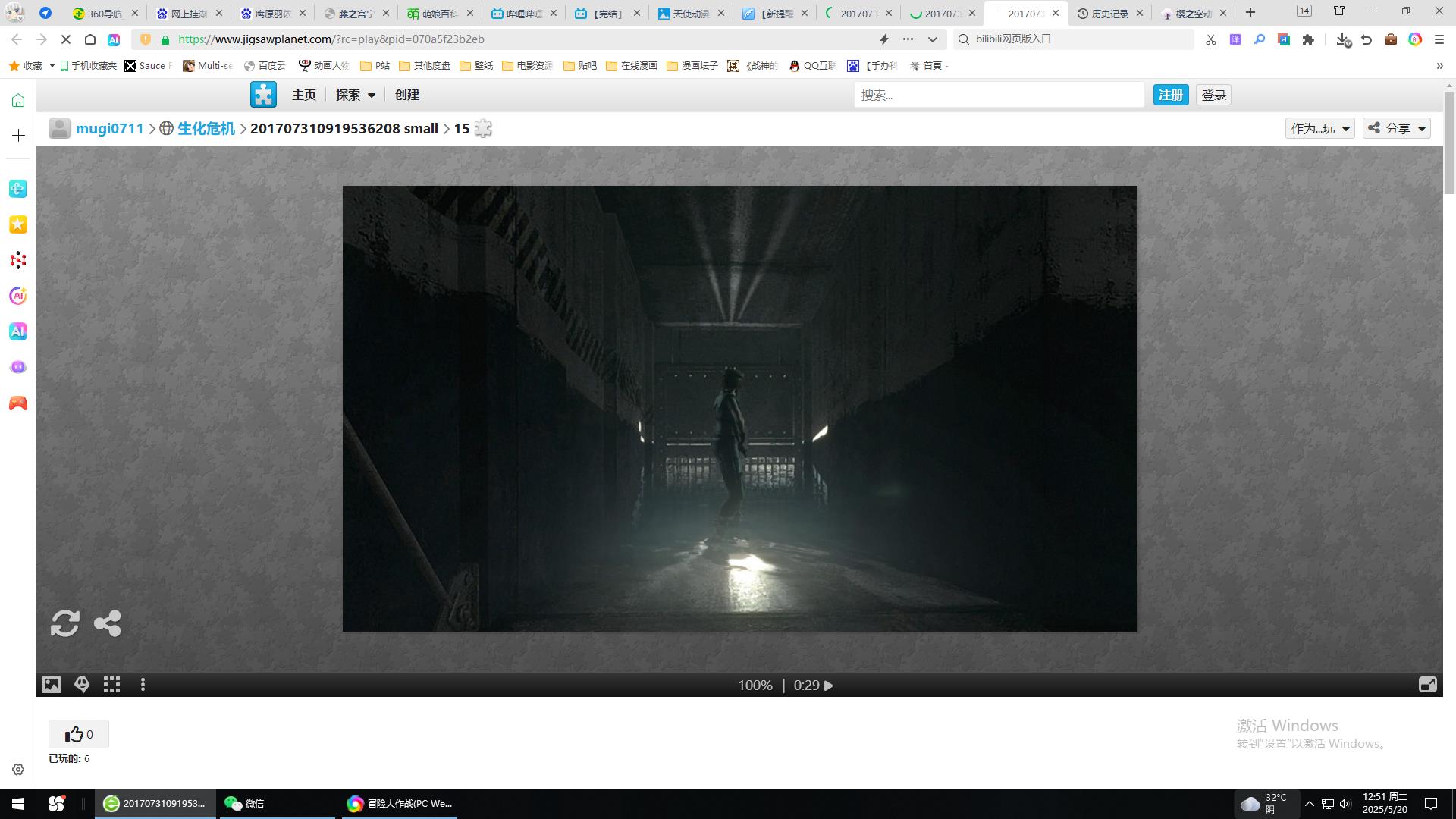
Task: Like the puzzle with thumbs-up button
Action: 79,734
